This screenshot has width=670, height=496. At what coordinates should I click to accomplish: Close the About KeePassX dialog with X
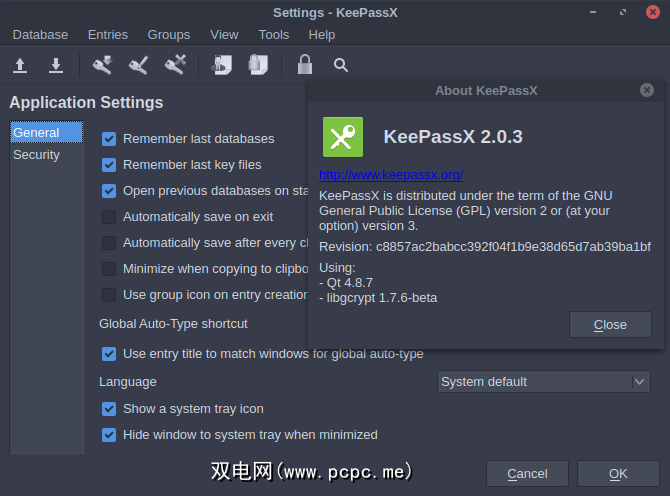pyautogui.click(x=646, y=90)
